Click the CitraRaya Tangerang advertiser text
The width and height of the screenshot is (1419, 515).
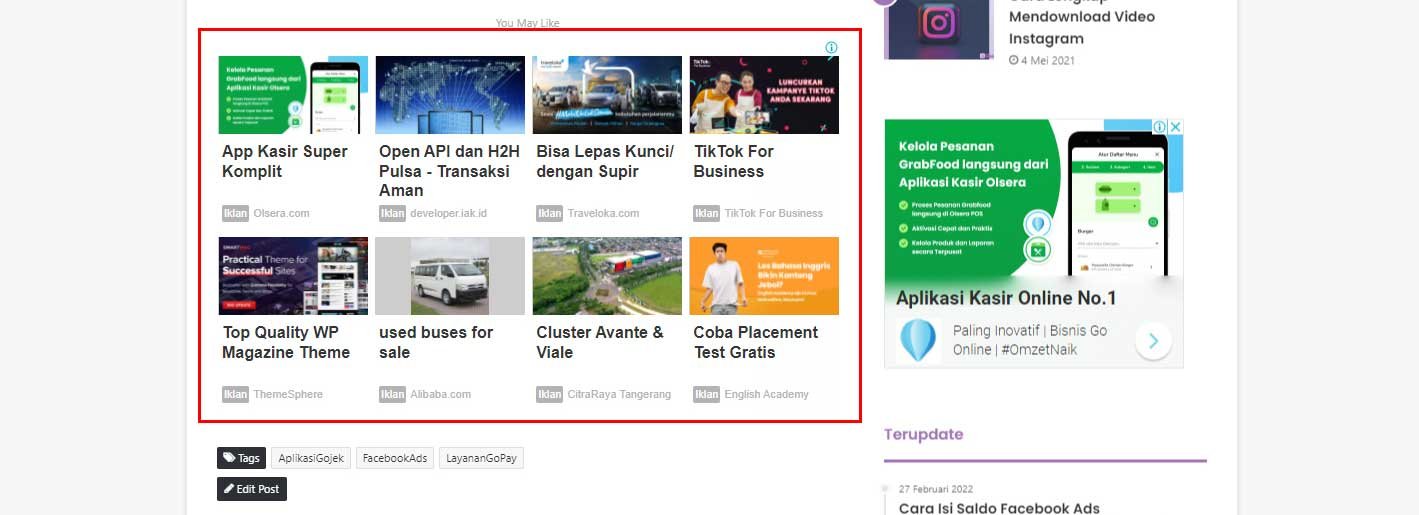point(619,394)
